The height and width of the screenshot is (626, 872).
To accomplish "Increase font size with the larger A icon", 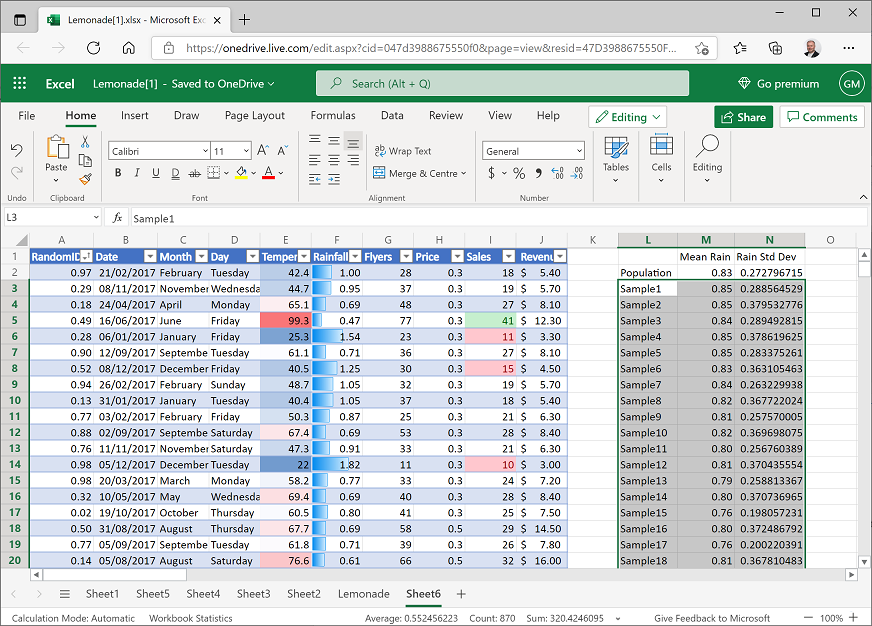I will tap(263, 151).
